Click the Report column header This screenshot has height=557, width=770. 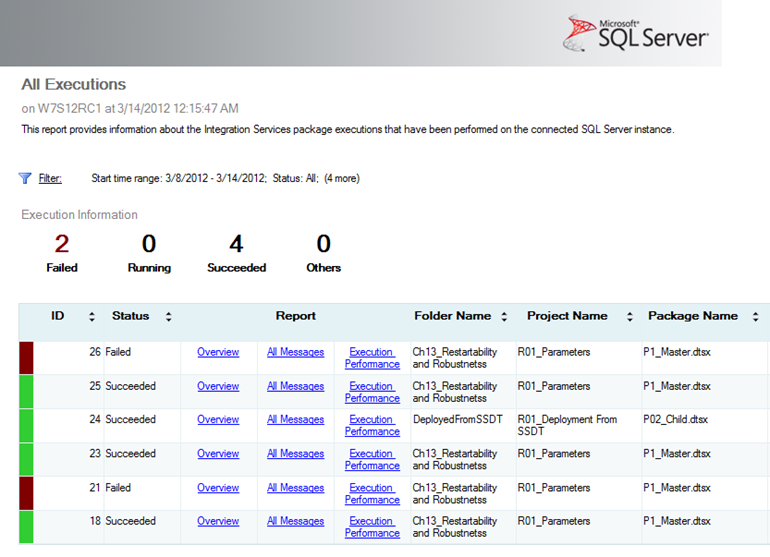(295, 316)
